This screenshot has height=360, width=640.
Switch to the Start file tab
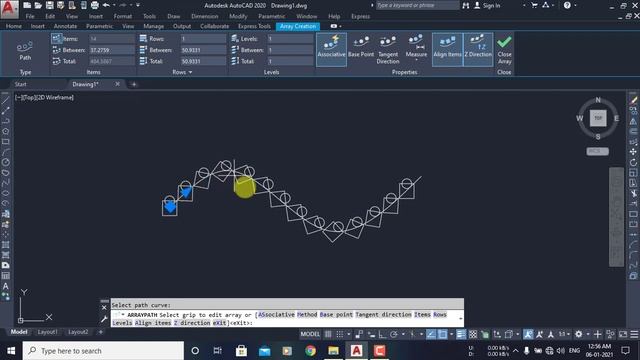(20, 84)
